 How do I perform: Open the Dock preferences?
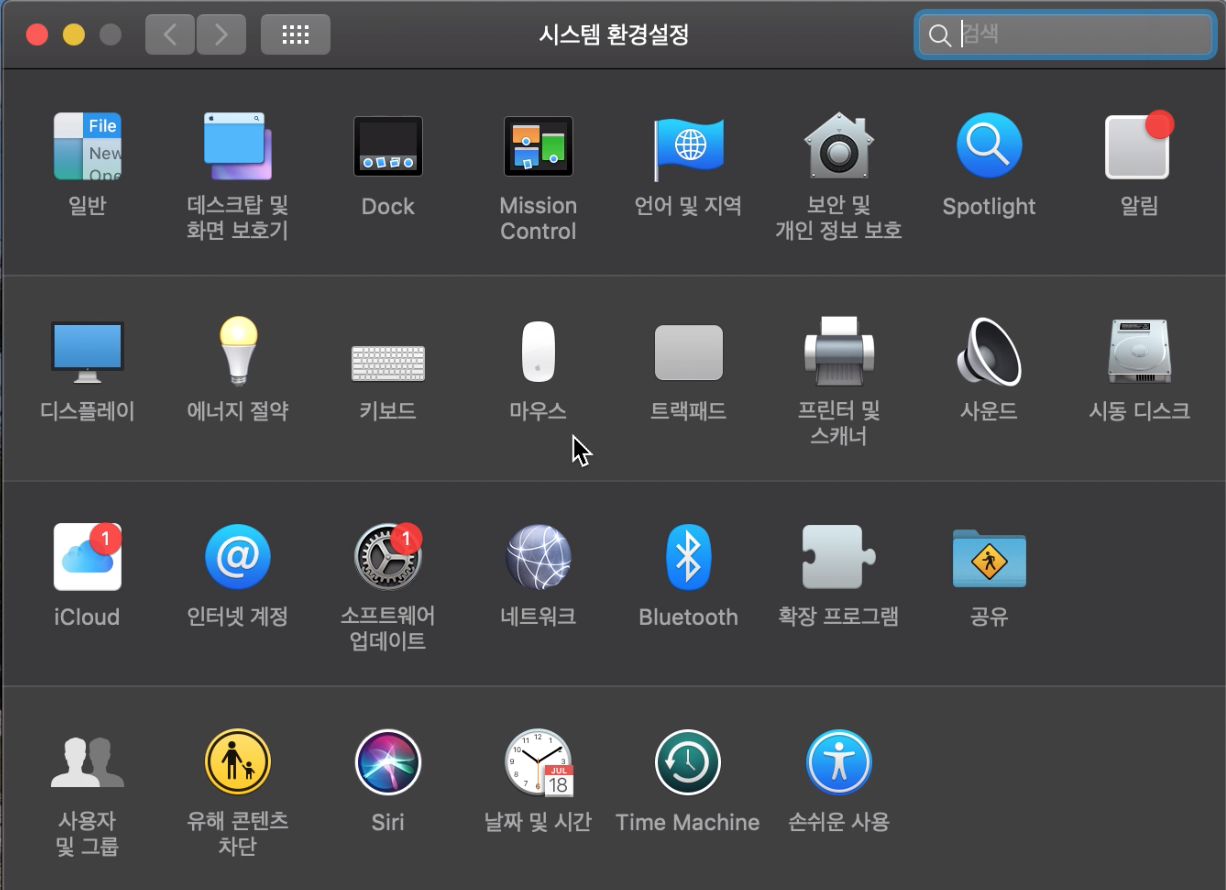pyautogui.click(x=388, y=146)
